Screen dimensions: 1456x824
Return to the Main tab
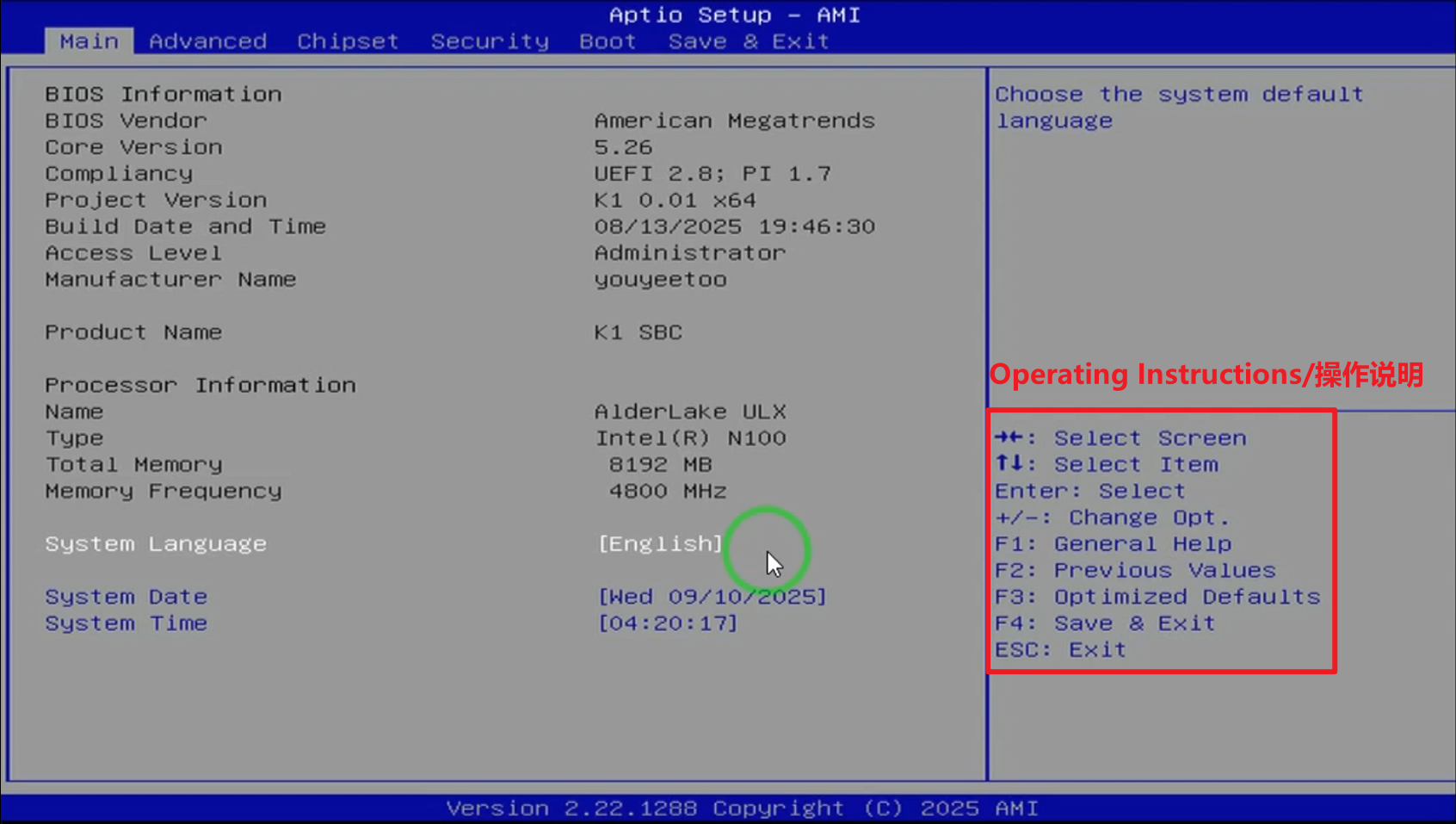click(88, 40)
